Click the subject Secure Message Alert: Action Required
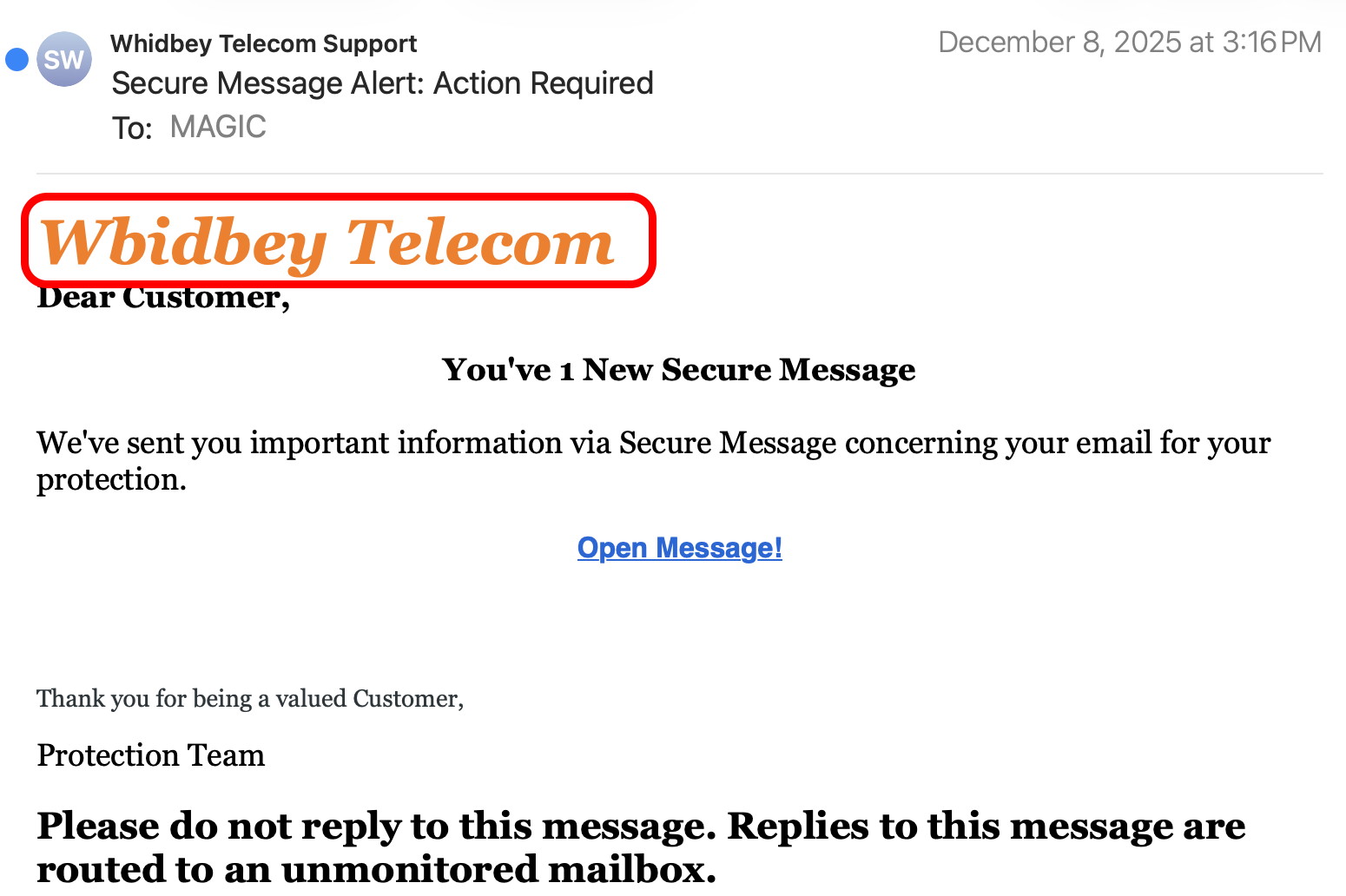 (x=382, y=82)
